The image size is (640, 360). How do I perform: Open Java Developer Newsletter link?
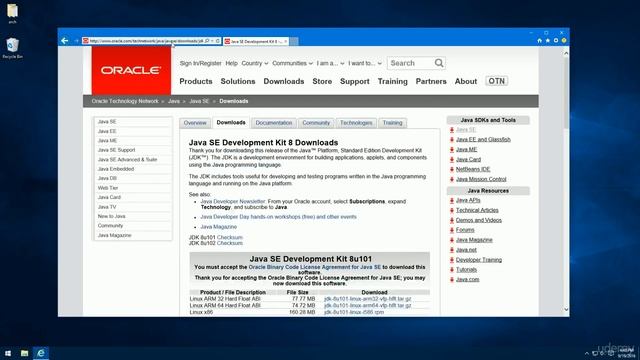point(233,201)
